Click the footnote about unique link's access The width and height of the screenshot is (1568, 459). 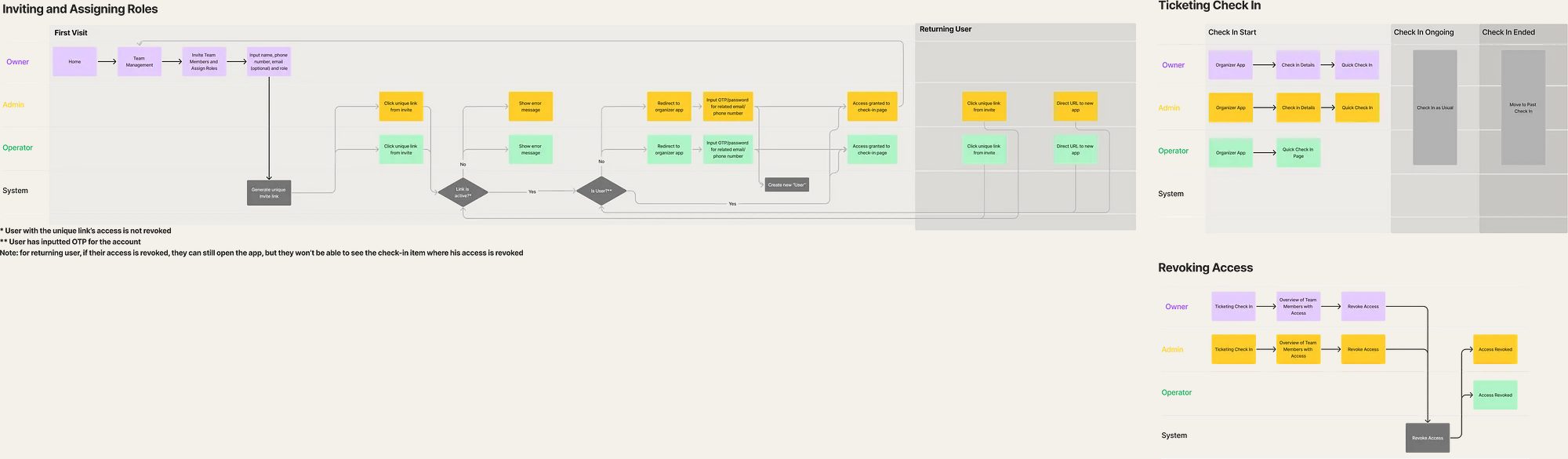pos(85,231)
